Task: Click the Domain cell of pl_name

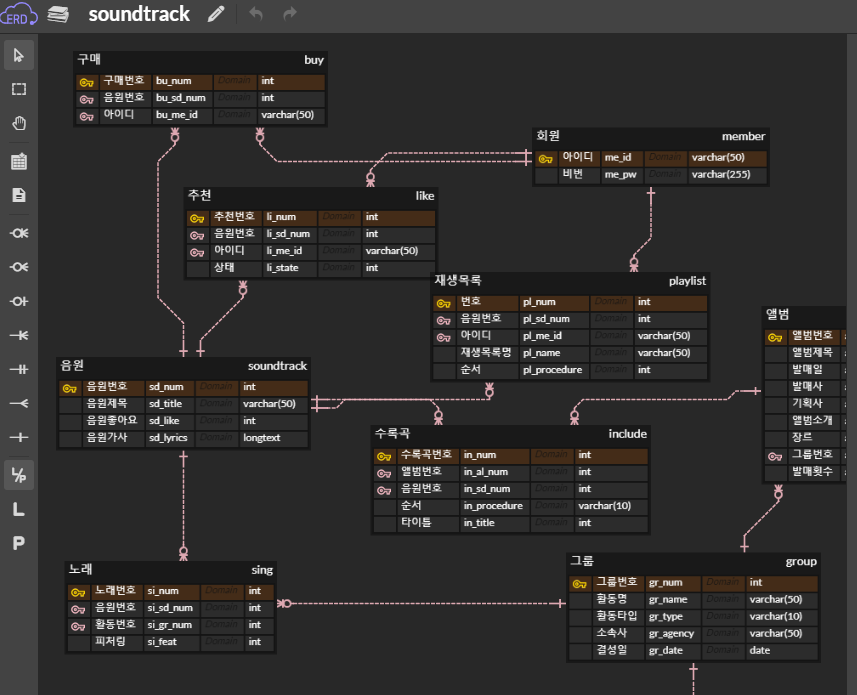Action: pos(611,353)
